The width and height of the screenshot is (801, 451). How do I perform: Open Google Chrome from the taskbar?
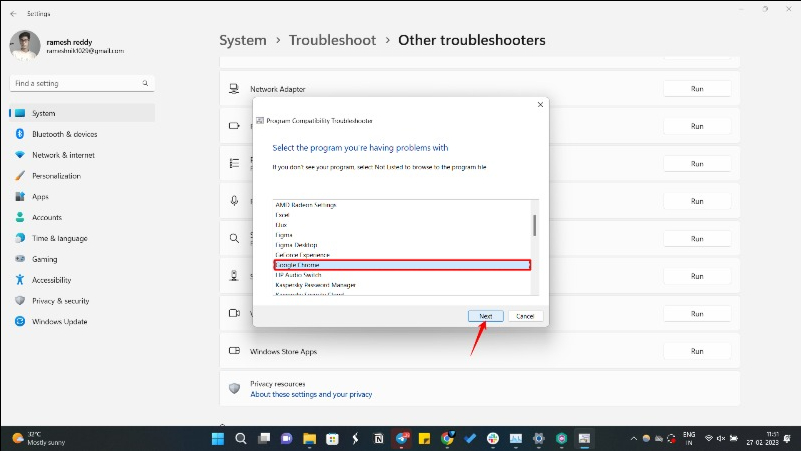447,438
